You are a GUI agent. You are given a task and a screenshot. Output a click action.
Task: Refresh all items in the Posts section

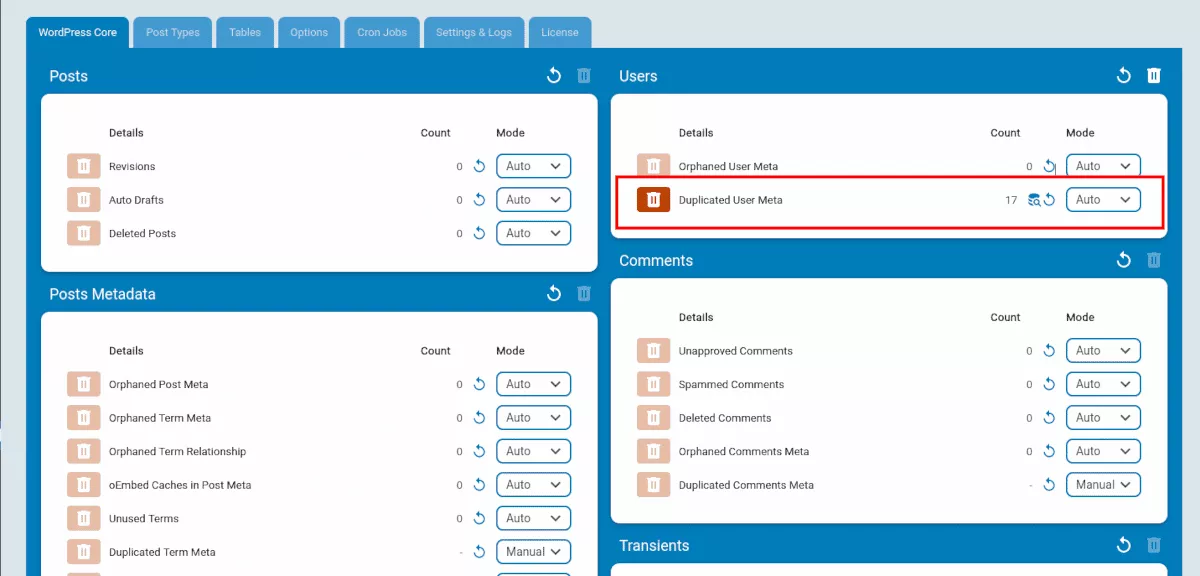[x=554, y=76]
